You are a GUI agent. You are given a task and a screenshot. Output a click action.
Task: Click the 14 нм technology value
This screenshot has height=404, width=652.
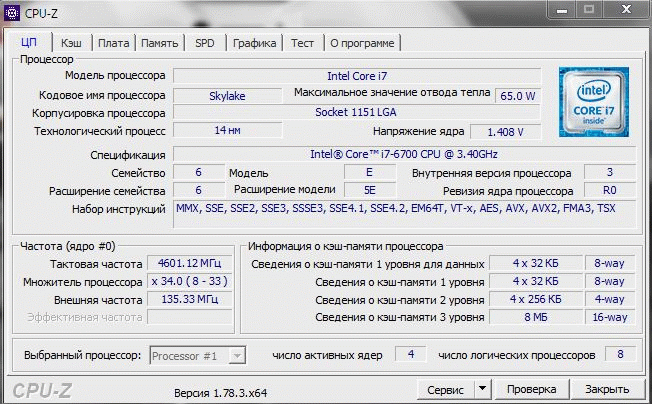(227, 130)
